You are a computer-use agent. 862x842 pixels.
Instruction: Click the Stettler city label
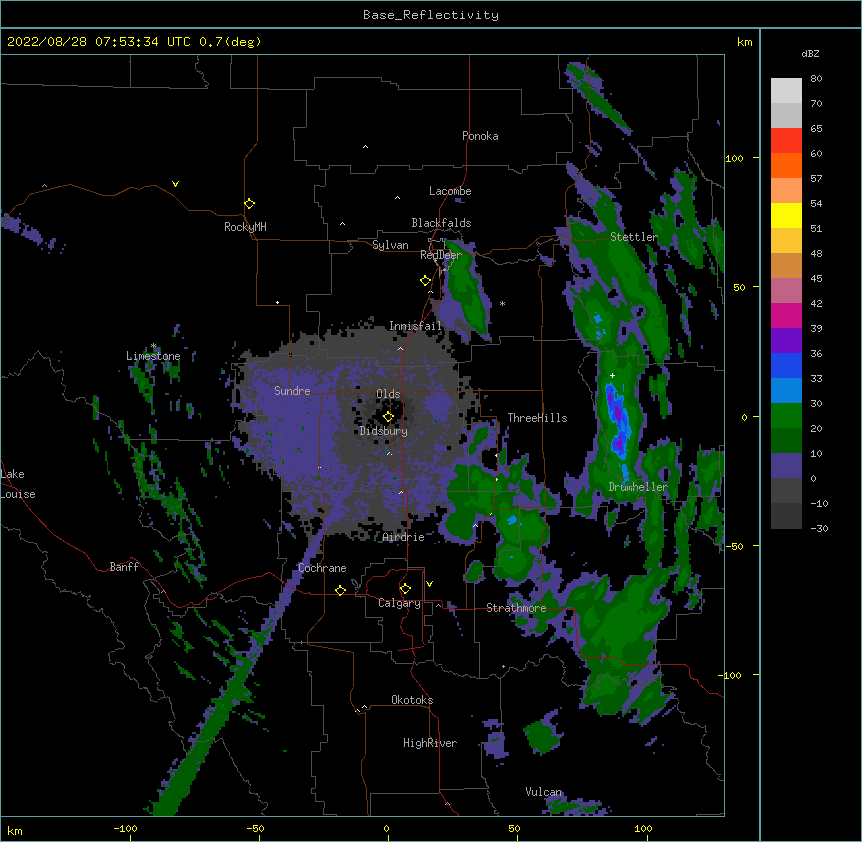click(634, 237)
